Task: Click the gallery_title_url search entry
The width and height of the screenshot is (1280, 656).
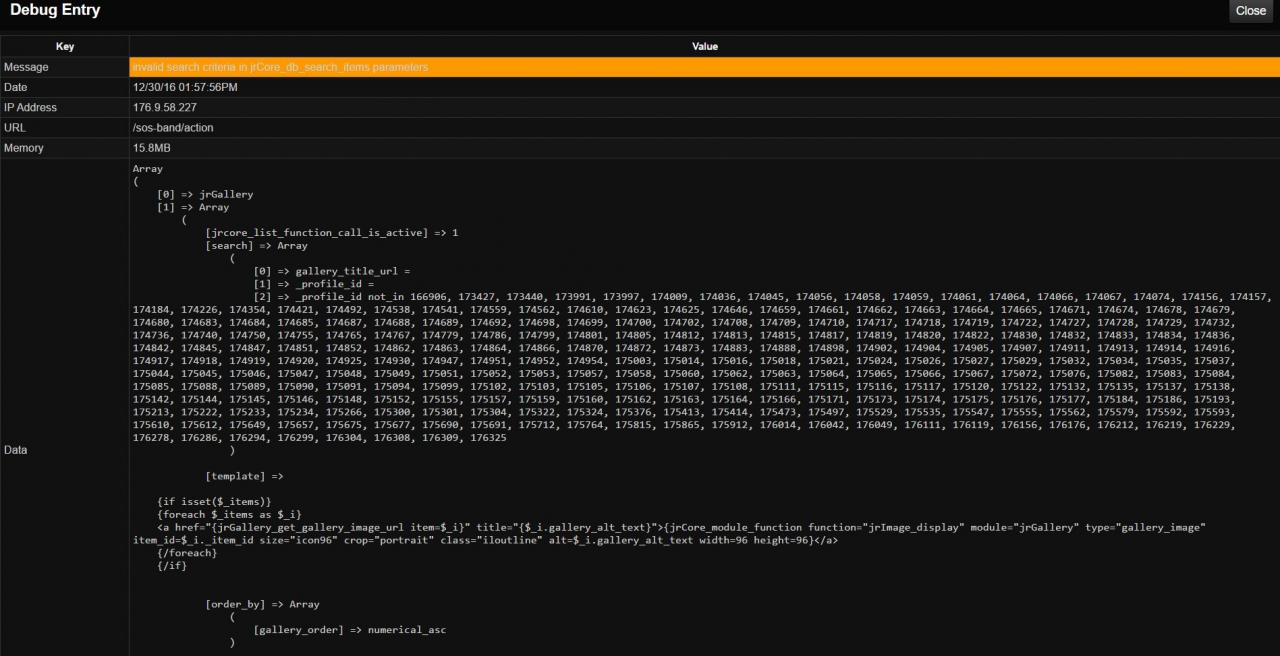Action: (332, 271)
